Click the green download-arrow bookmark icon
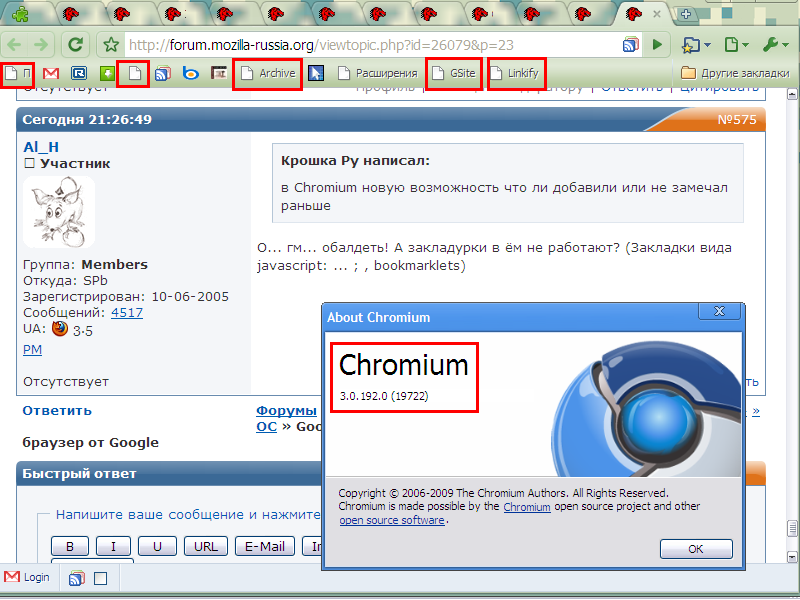The image size is (800, 600). click(x=107, y=73)
